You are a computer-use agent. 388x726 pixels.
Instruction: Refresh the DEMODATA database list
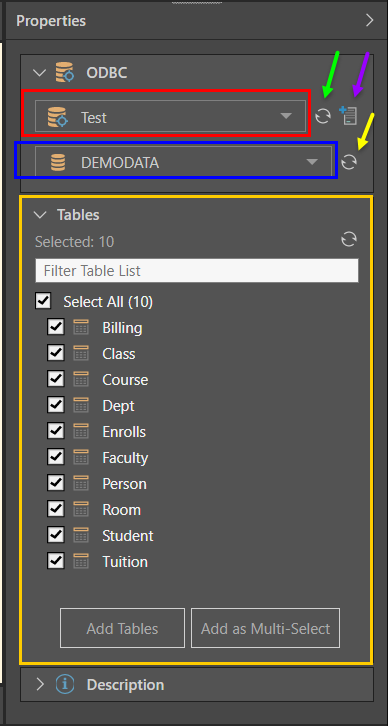coord(349,162)
